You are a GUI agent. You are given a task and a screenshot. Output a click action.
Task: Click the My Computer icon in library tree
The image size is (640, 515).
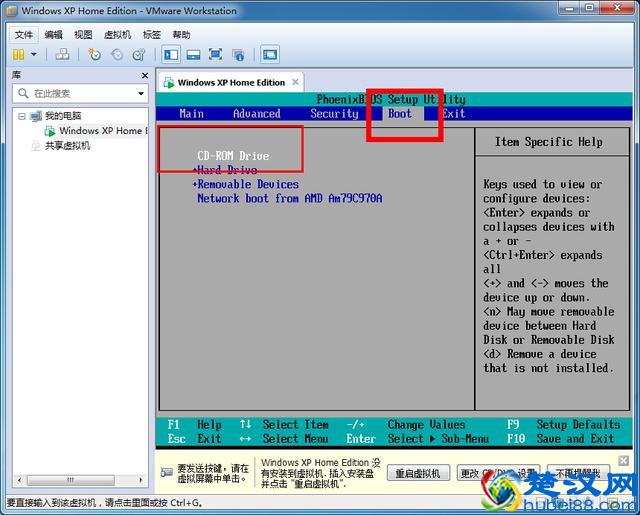[36, 116]
